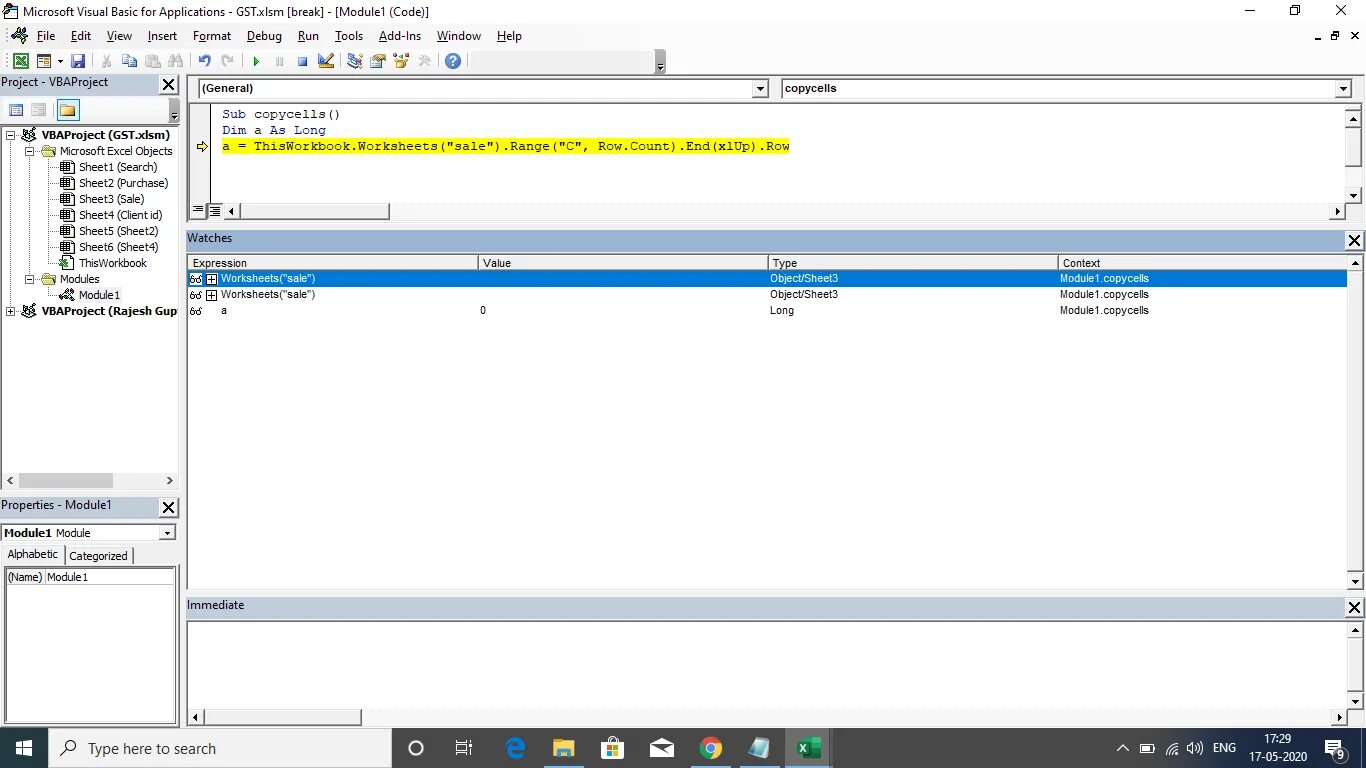Open the File menu
The height and width of the screenshot is (768, 1366).
(46, 35)
